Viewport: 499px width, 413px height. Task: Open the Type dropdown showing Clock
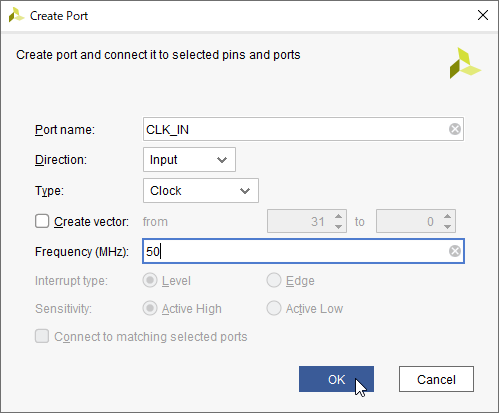(201, 191)
